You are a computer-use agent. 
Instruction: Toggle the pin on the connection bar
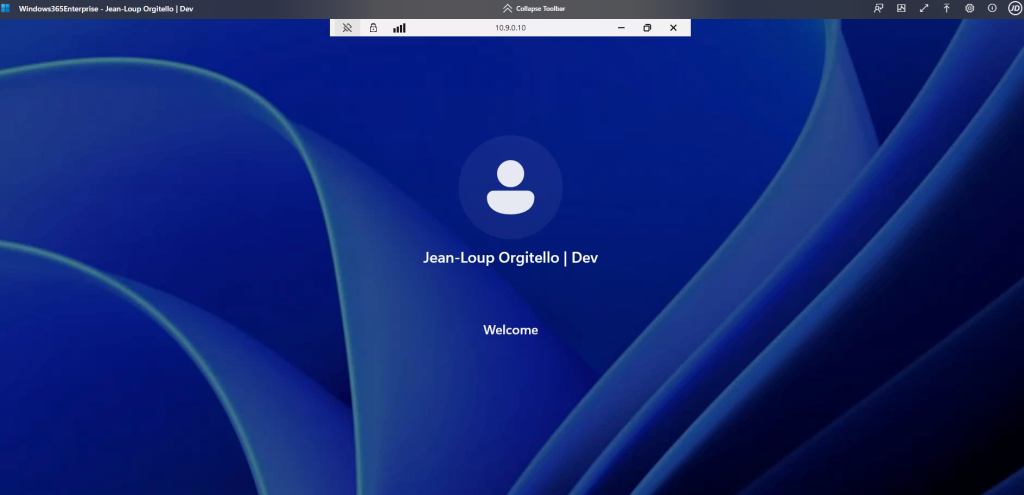click(x=346, y=28)
